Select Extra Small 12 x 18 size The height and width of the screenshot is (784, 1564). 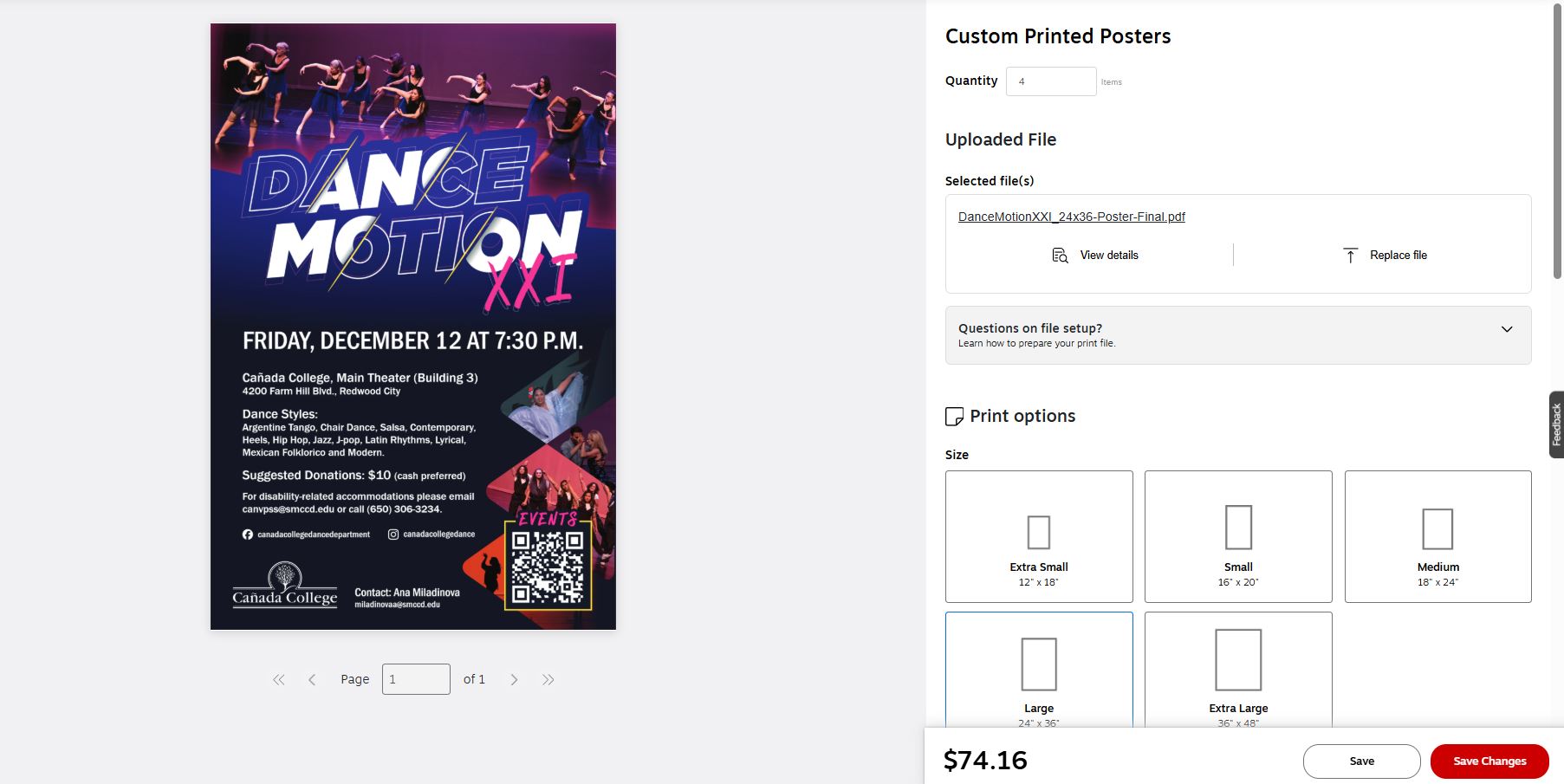point(1039,536)
